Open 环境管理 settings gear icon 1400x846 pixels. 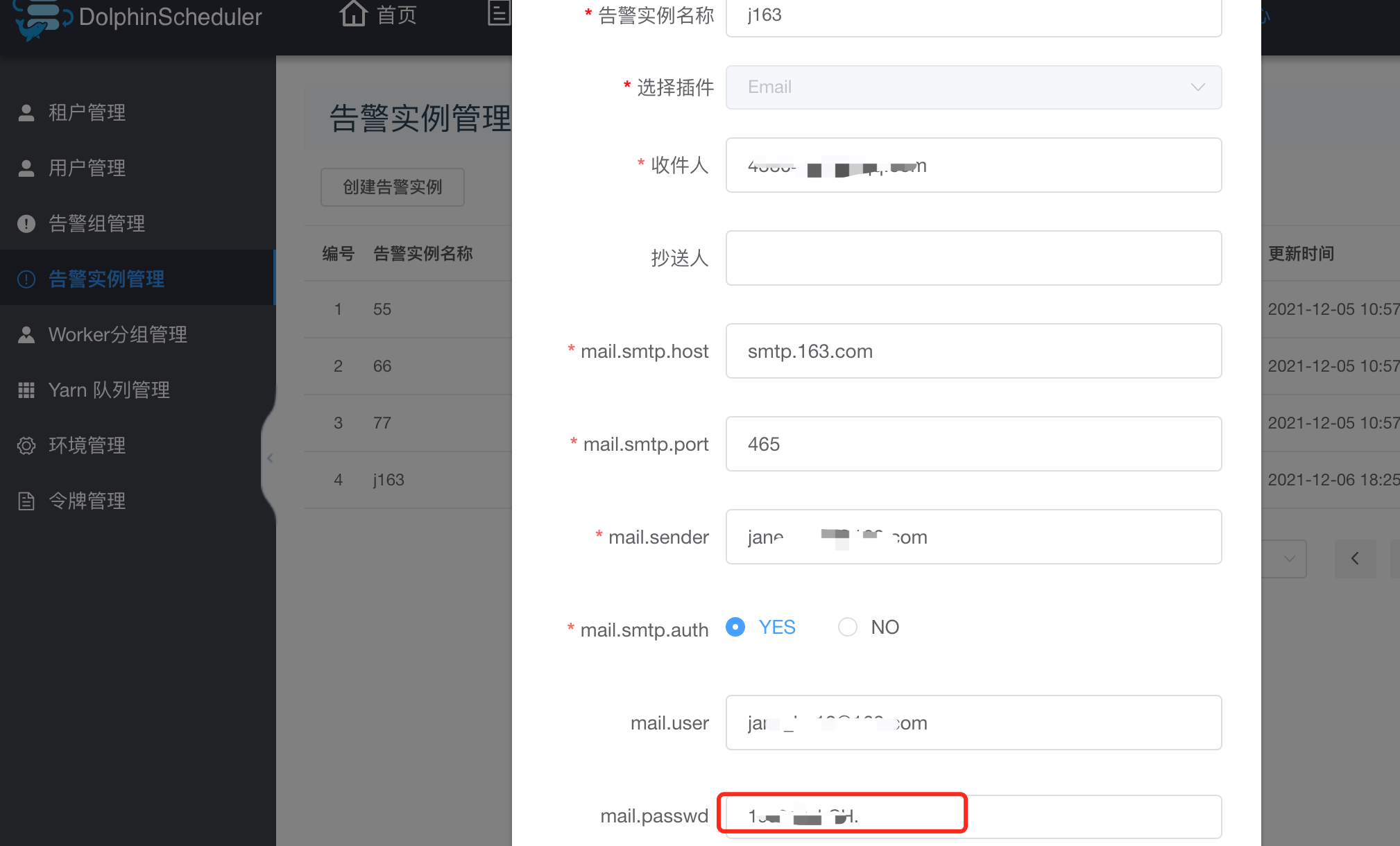pos(26,445)
